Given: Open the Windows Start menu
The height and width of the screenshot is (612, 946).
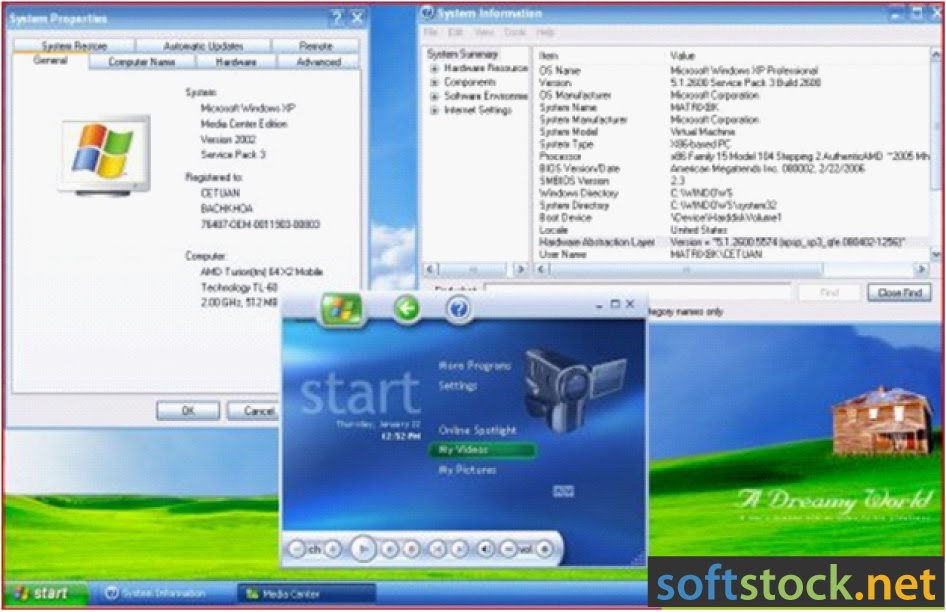Looking at the screenshot, I should [47, 593].
